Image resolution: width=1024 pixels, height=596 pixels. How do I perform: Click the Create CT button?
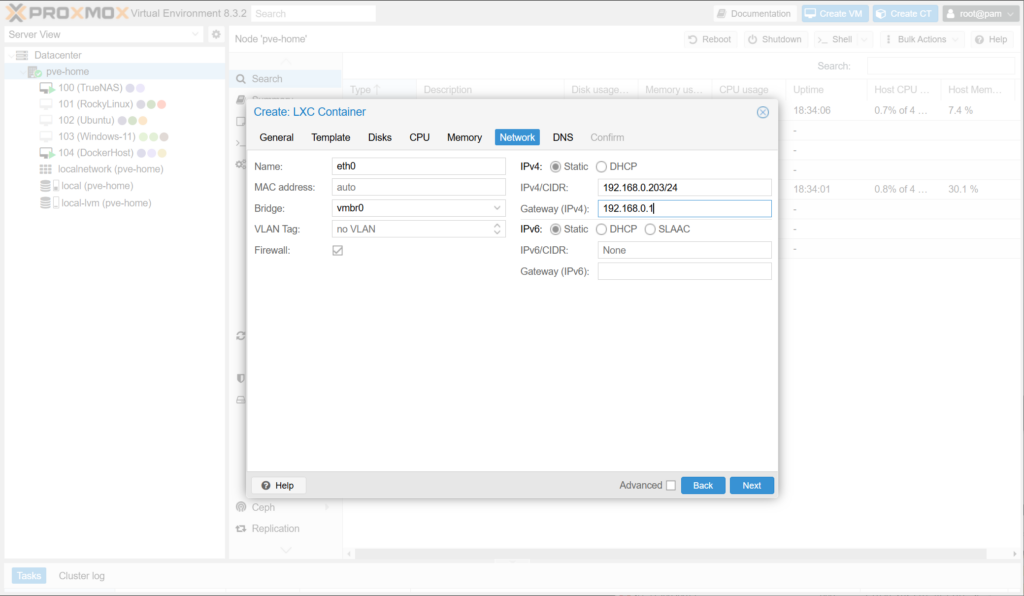click(x=904, y=14)
